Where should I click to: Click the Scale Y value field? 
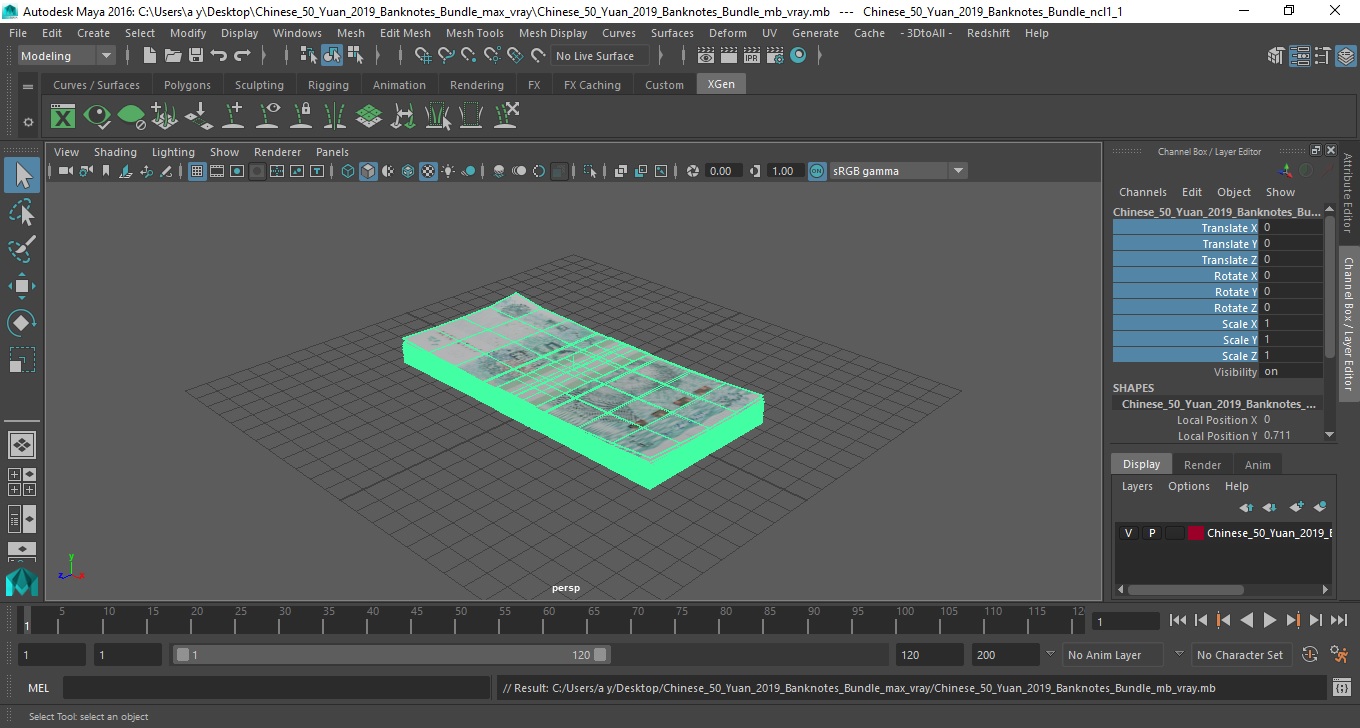[x=1291, y=340]
